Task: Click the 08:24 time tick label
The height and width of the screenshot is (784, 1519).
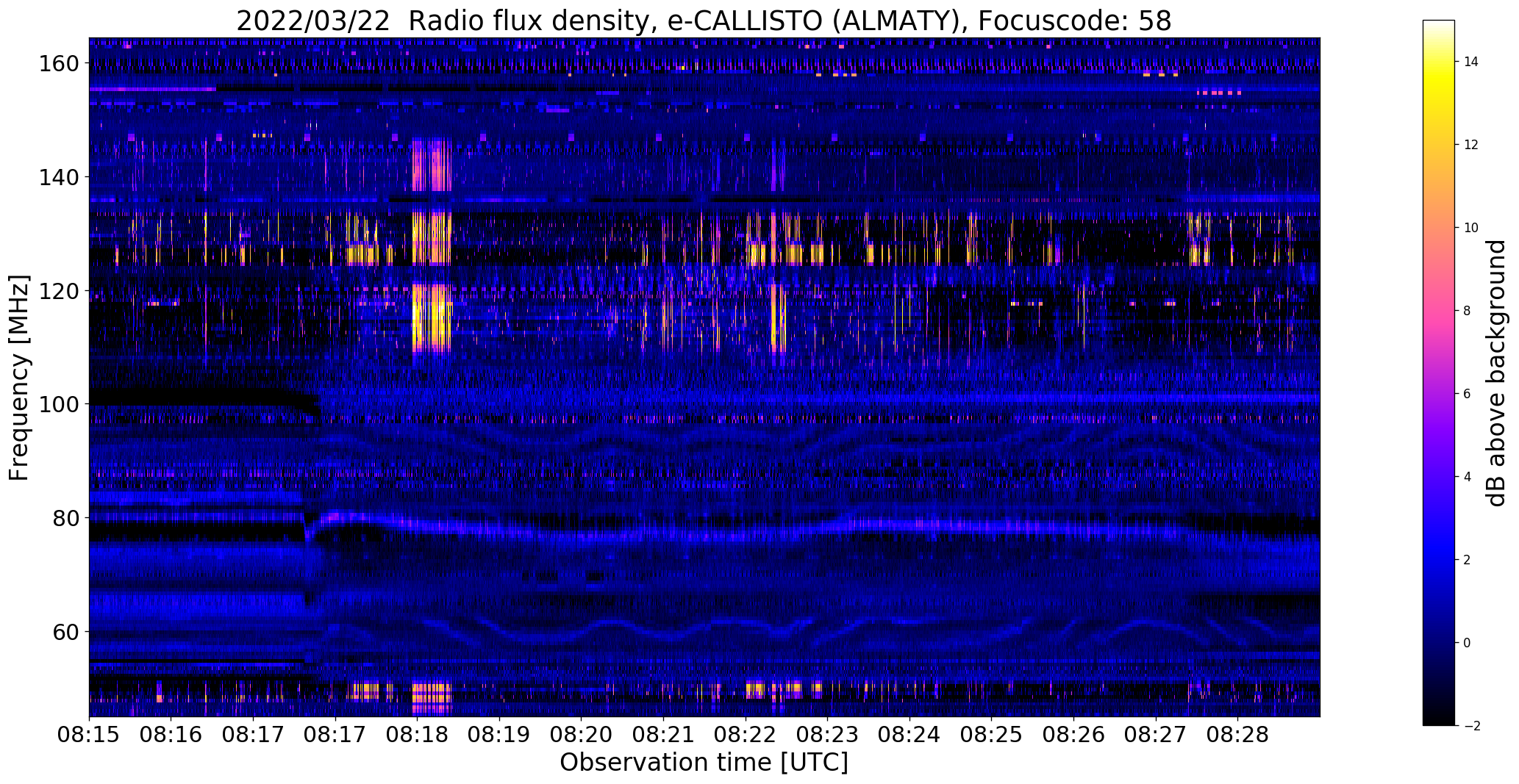Action: click(909, 735)
